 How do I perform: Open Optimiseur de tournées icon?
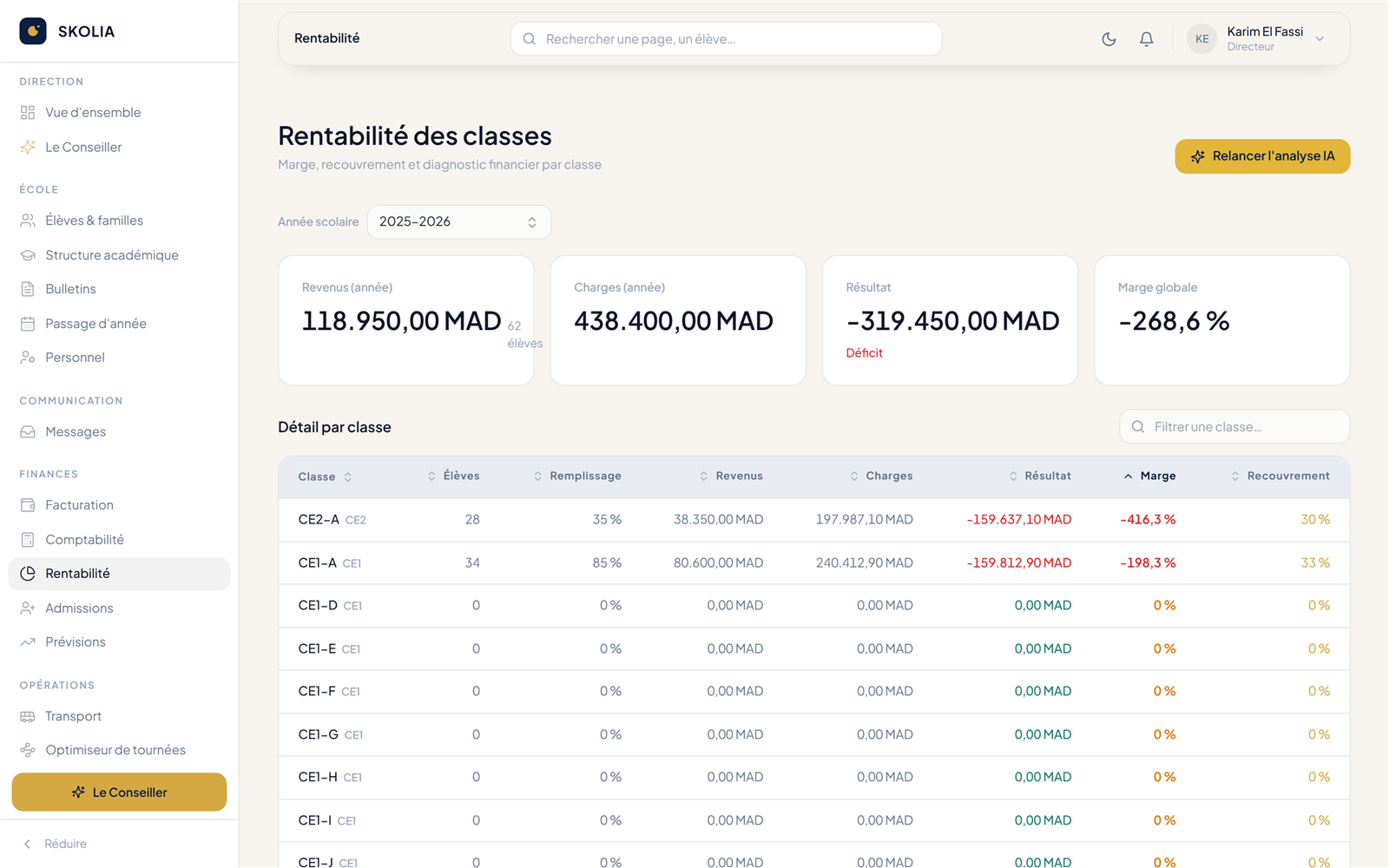click(28, 750)
